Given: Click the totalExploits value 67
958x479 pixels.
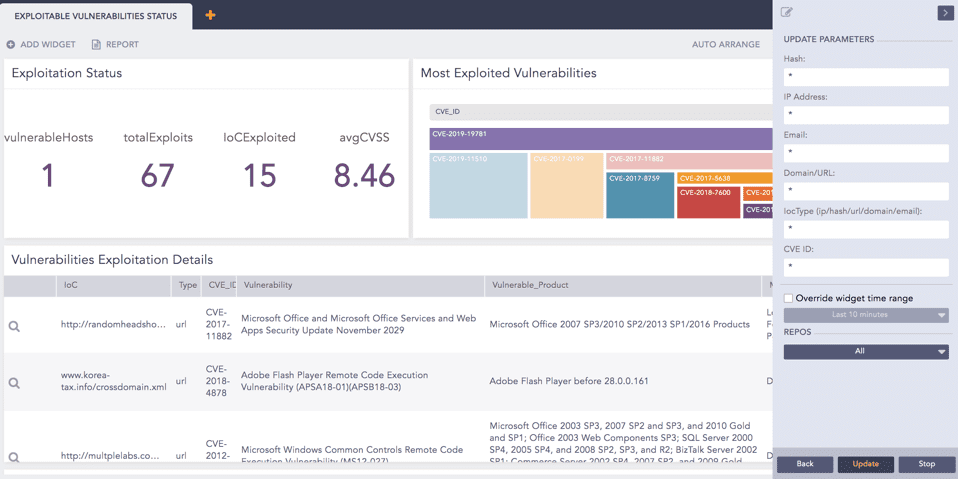Looking at the screenshot, I should pos(158,176).
